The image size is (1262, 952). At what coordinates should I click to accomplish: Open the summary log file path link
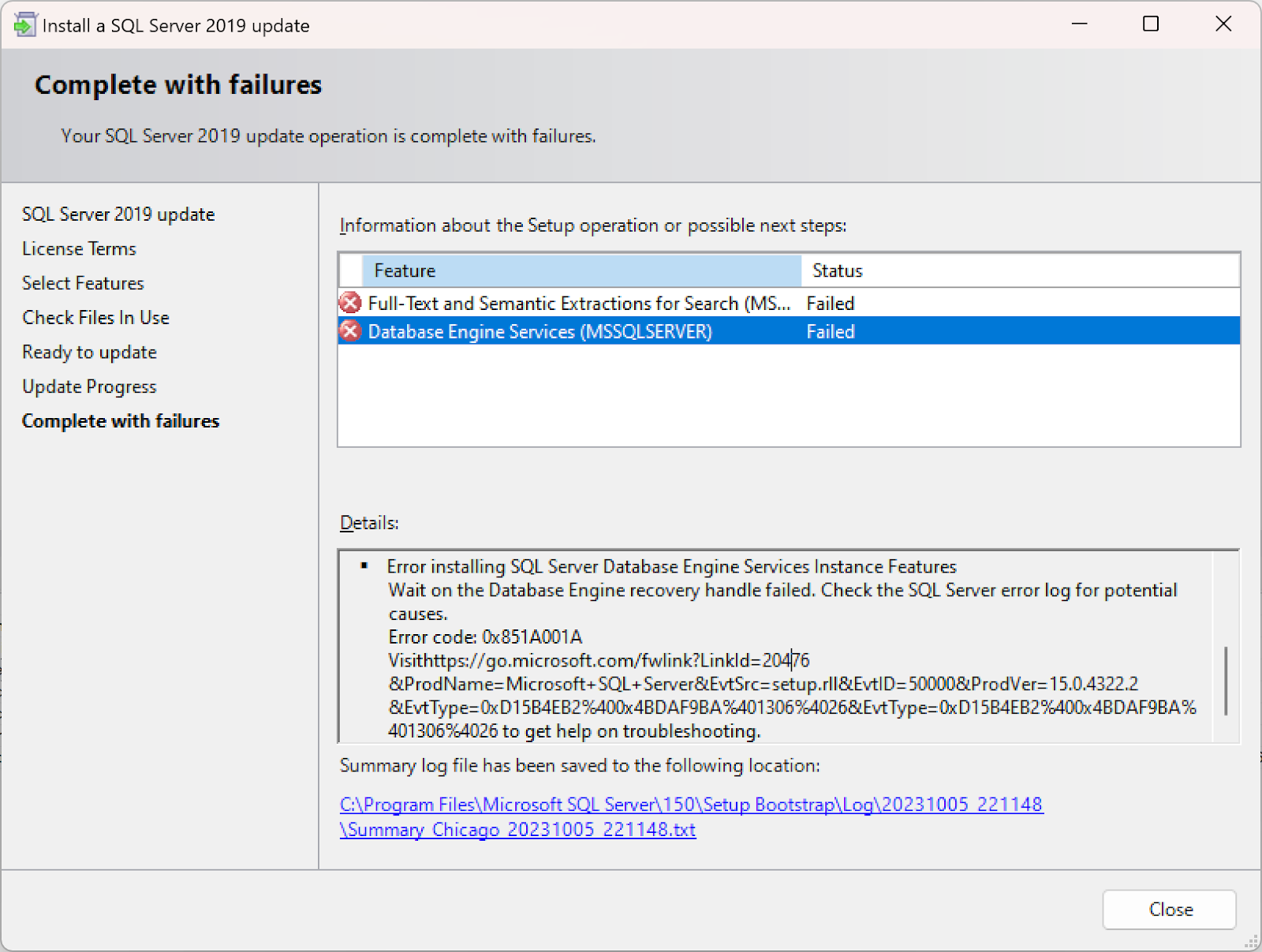point(691,816)
